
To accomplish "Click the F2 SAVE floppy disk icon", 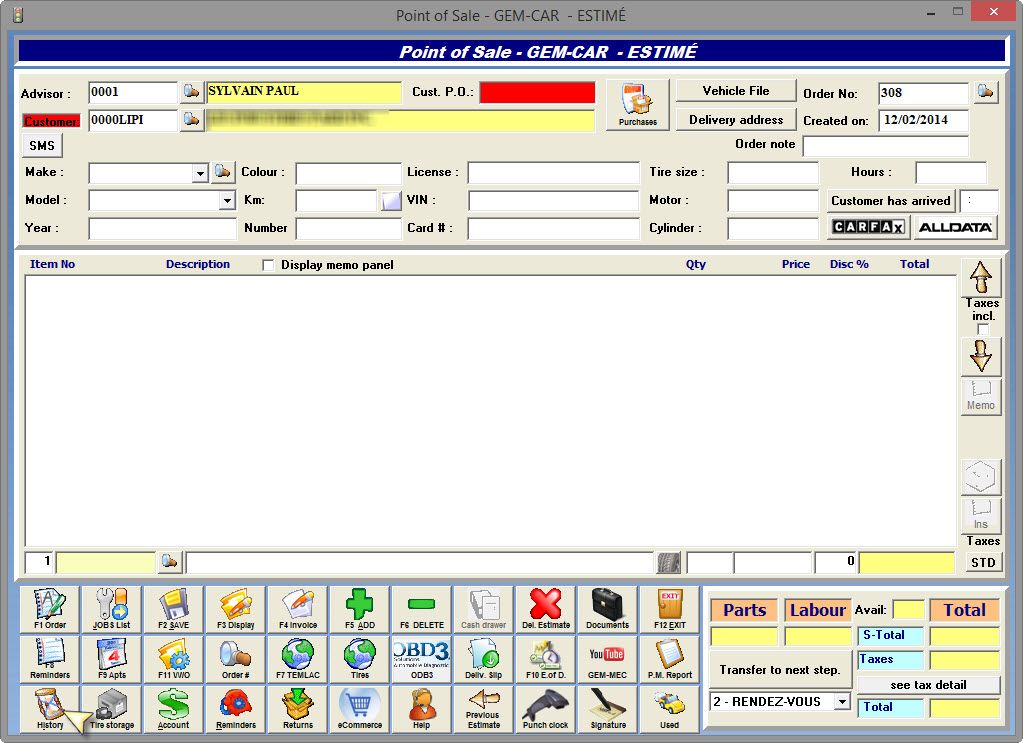I will coord(174,609).
